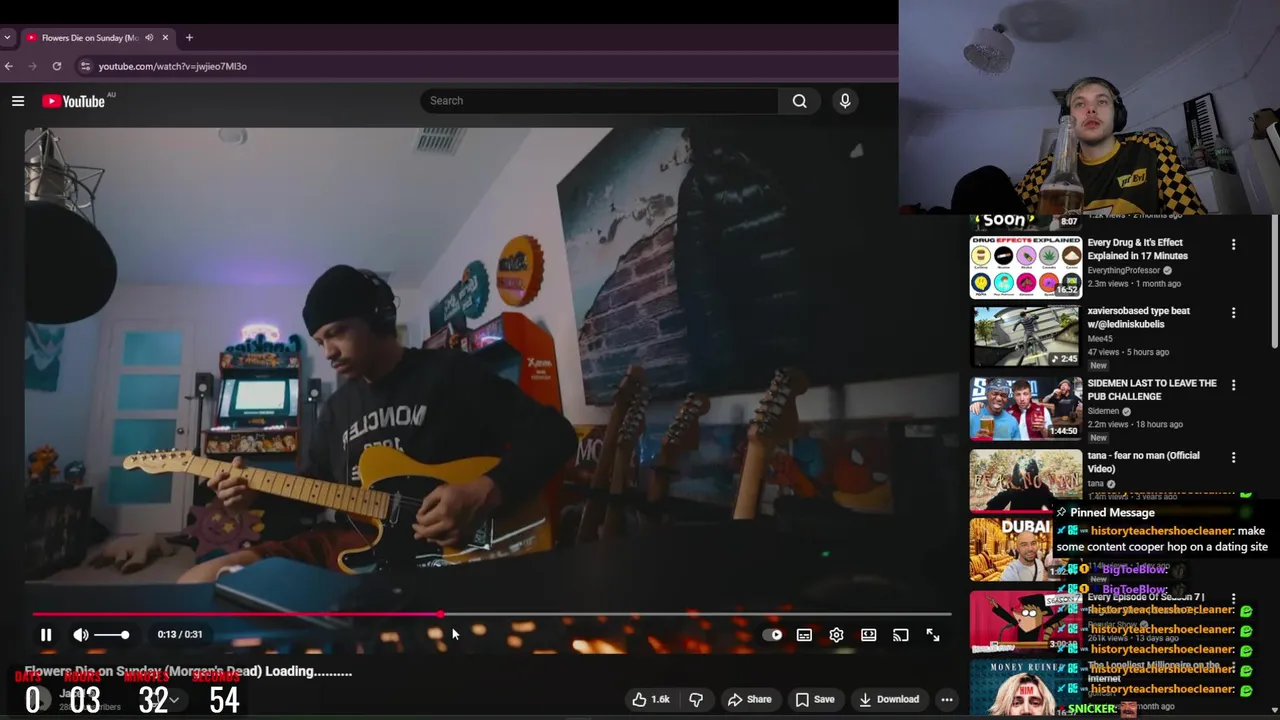1280x720 pixels.
Task: Open the 'Every Drug & It's Effect Explained' title
Action: pos(1138,249)
